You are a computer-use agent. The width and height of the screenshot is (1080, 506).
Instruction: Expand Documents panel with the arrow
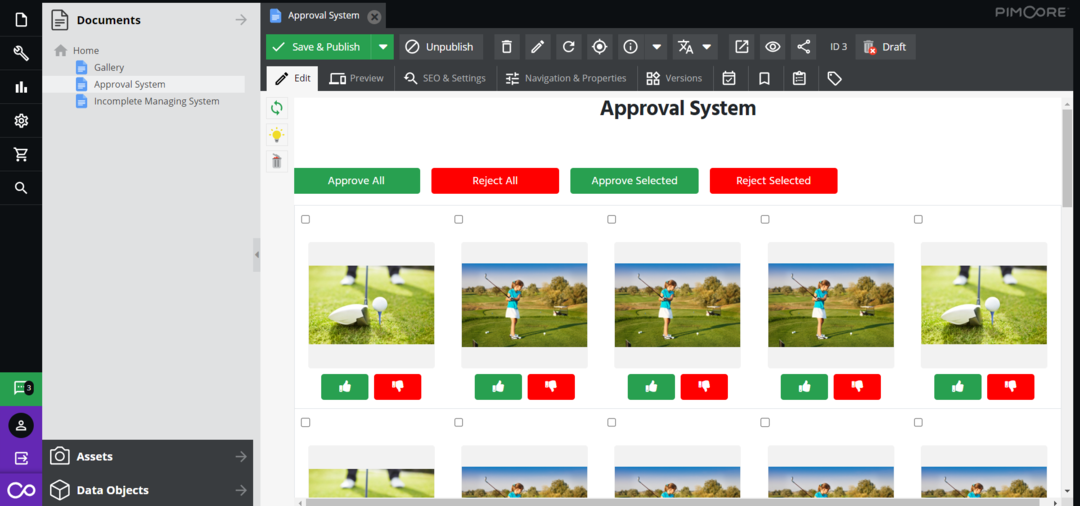tap(240, 20)
